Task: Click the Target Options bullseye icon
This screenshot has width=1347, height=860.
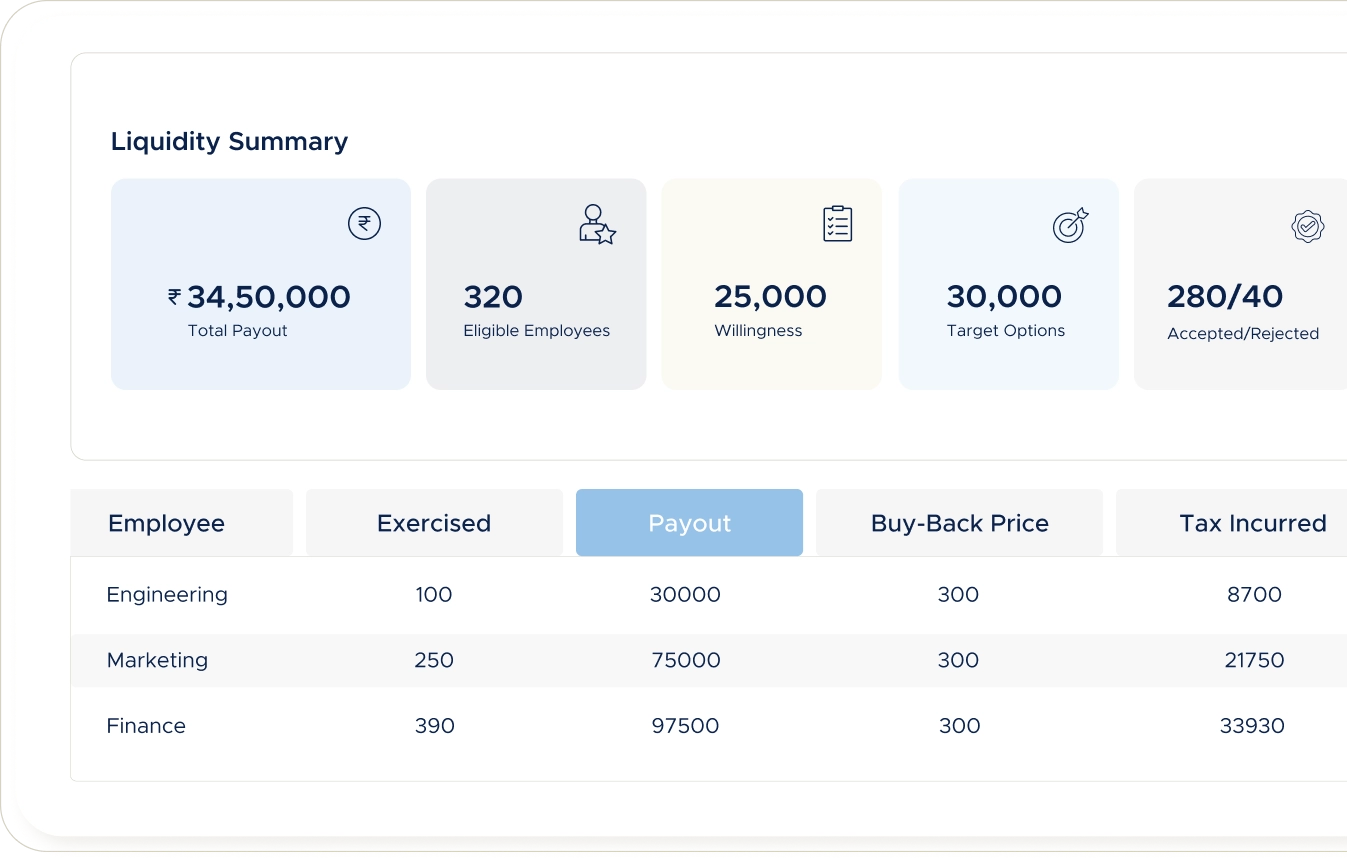Action: [x=1070, y=226]
